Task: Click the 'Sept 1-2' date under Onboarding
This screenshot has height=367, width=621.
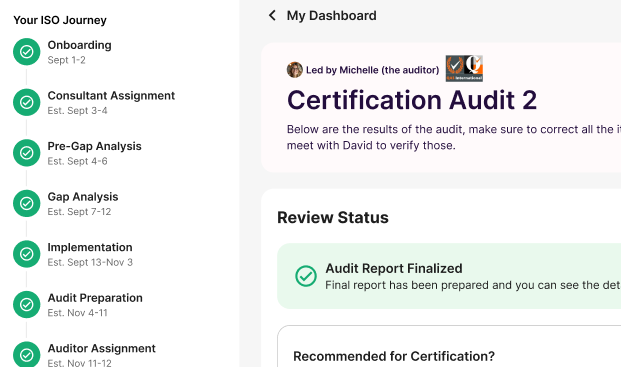Action: coord(67,60)
